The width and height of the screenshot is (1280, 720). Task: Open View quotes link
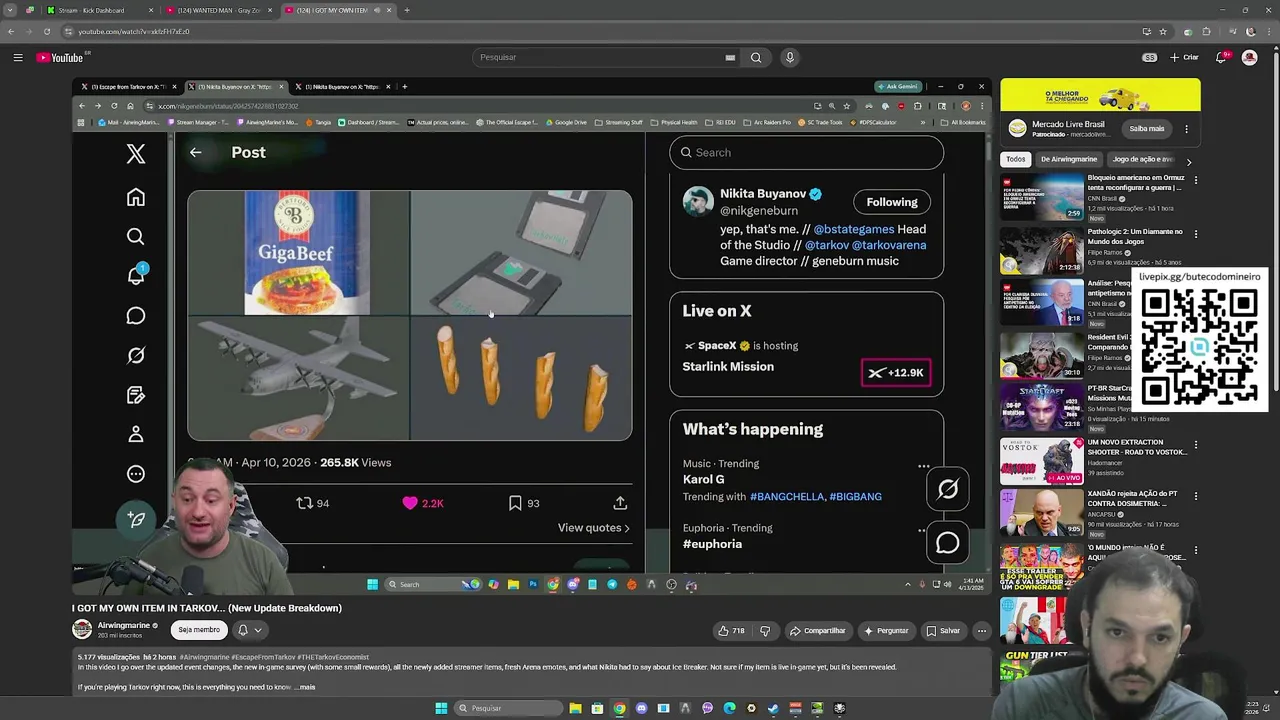(x=594, y=528)
